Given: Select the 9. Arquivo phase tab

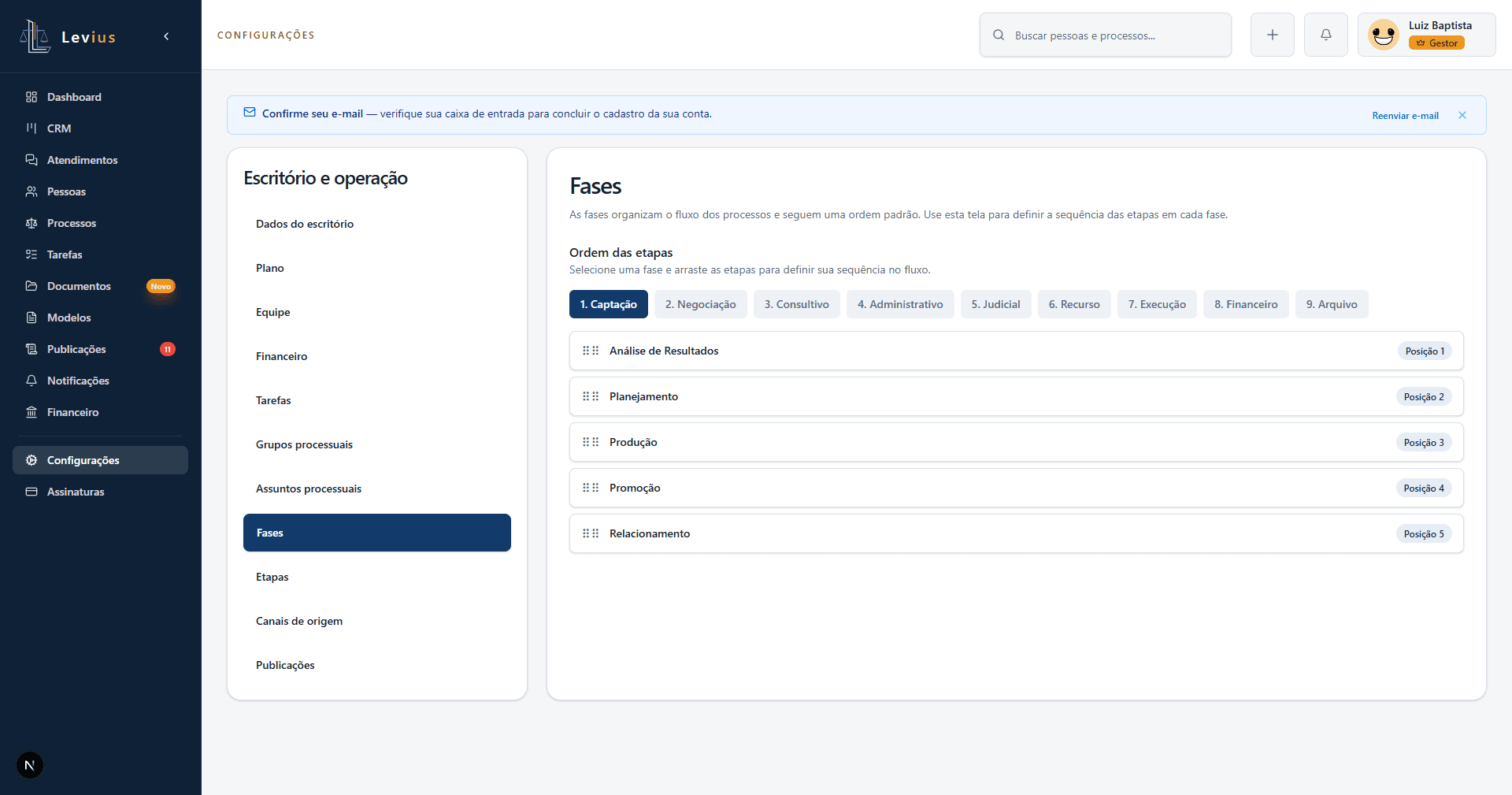Looking at the screenshot, I should (1332, 304).
